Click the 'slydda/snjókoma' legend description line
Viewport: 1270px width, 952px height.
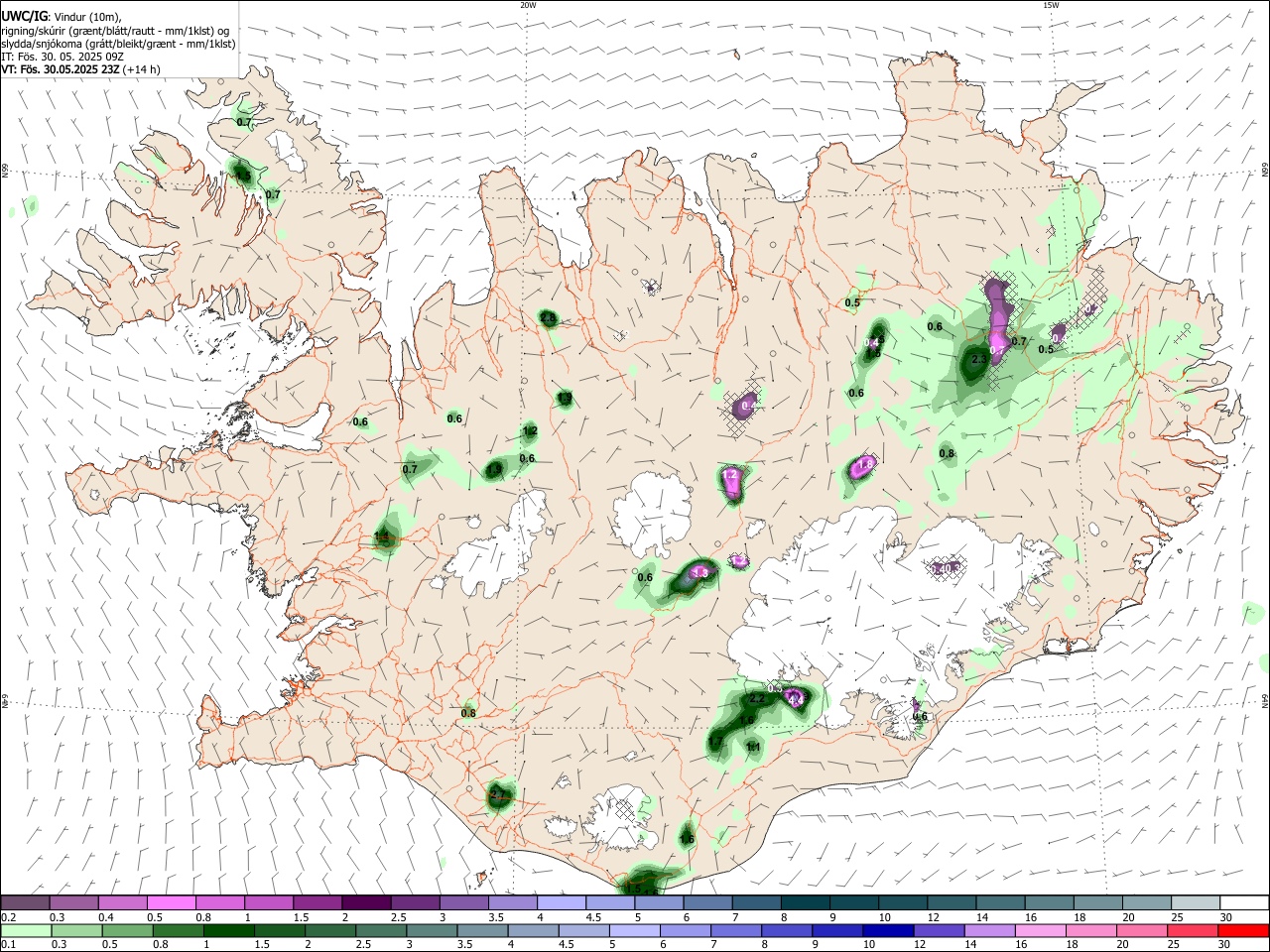click(x=119, y=44)
